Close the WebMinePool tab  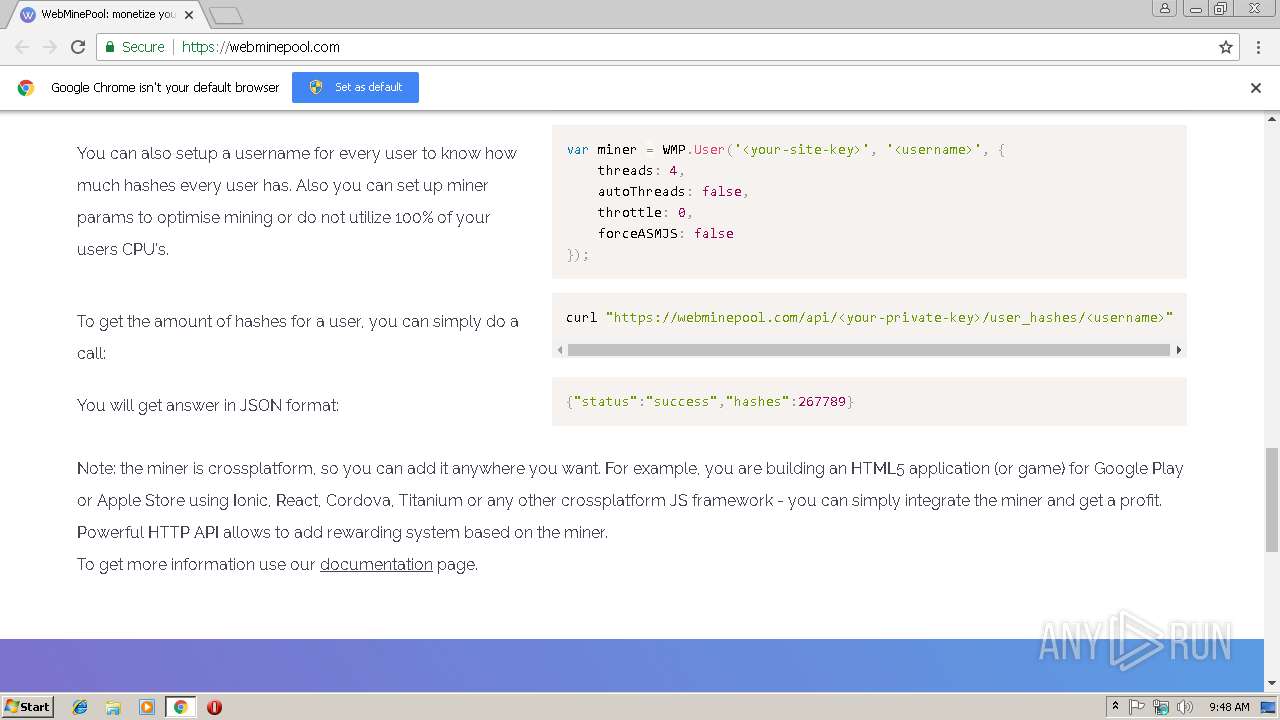click(x=189, y=15)
